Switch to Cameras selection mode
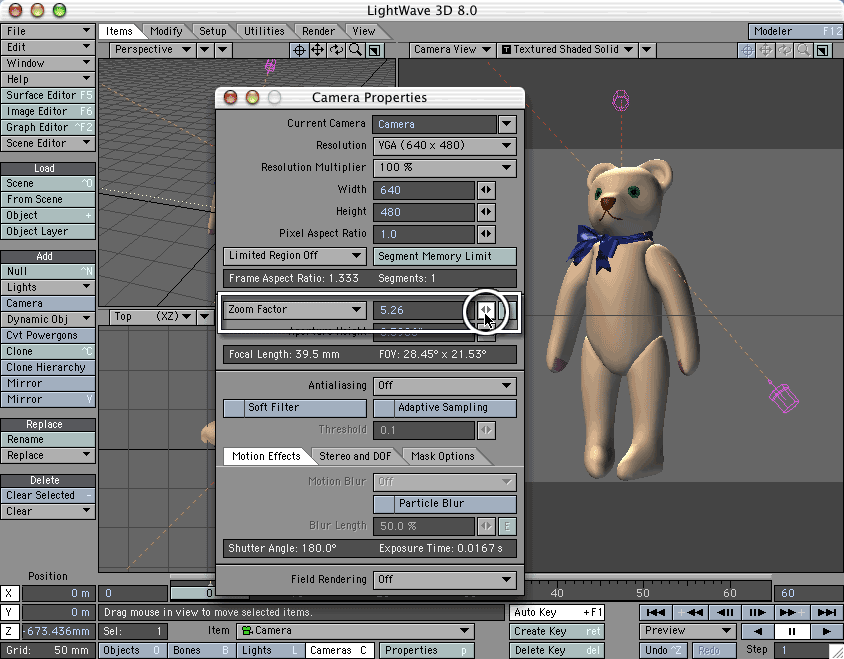Image resolution: width=844 pixels, height=659 pixels. (x=339, y=650)
